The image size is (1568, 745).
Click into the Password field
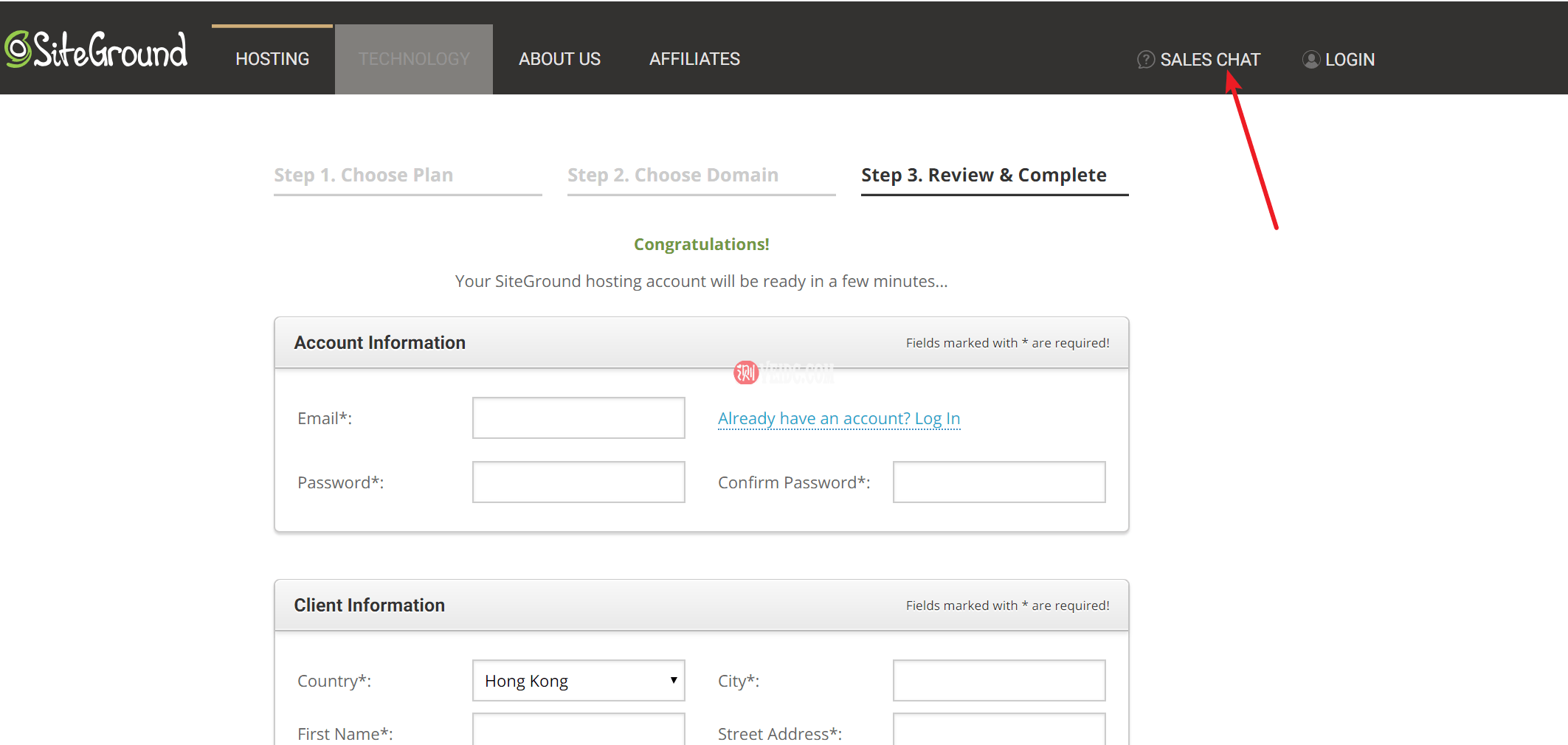pyautogui.click(x=578, y=482)
